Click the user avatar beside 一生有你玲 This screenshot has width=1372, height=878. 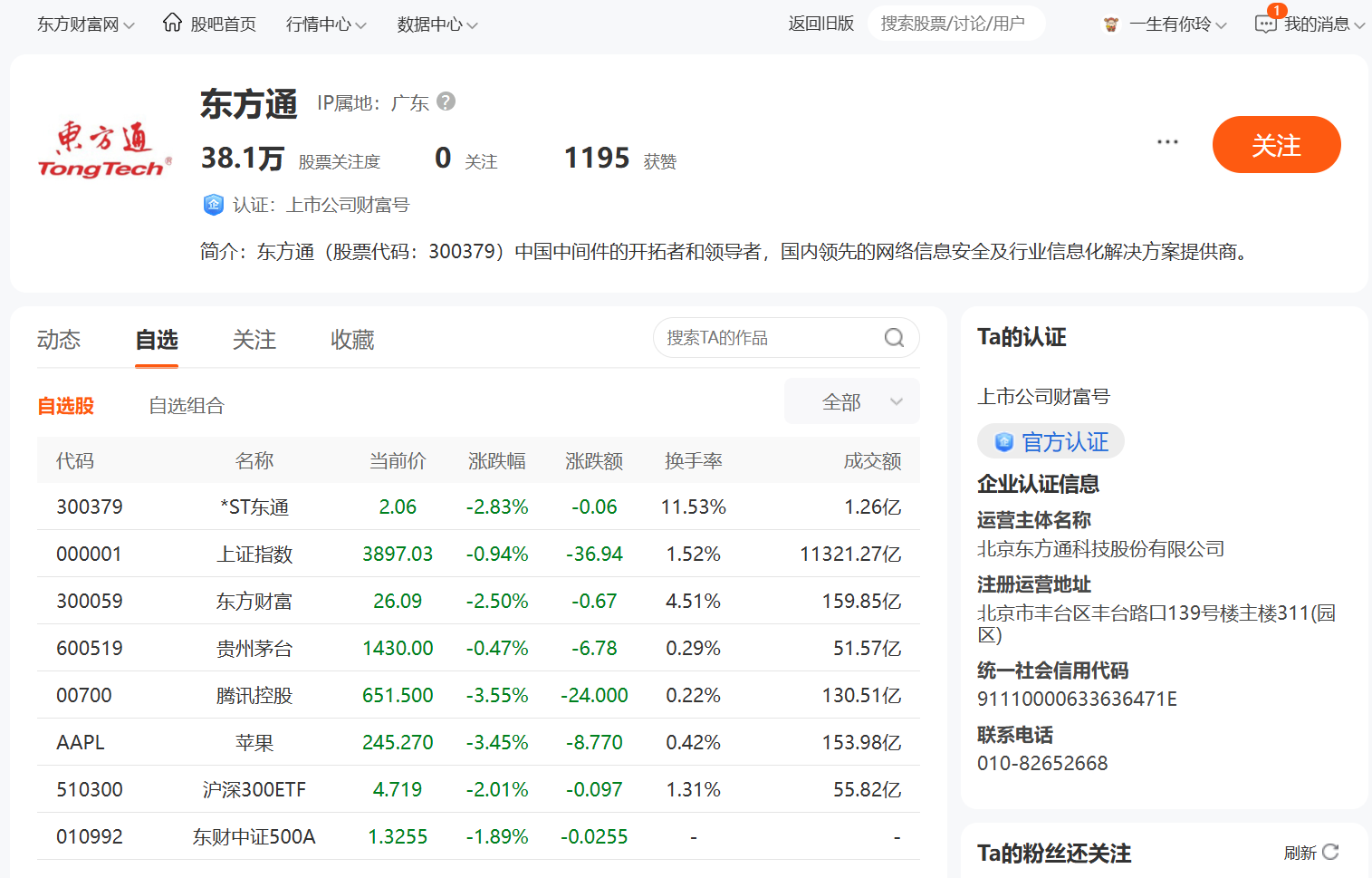point(1111,24)
